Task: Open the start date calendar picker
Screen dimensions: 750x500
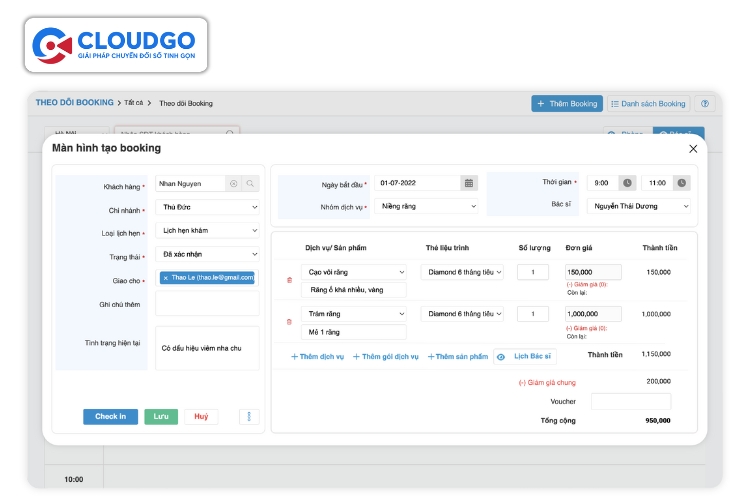Action: tap(468, 183)
